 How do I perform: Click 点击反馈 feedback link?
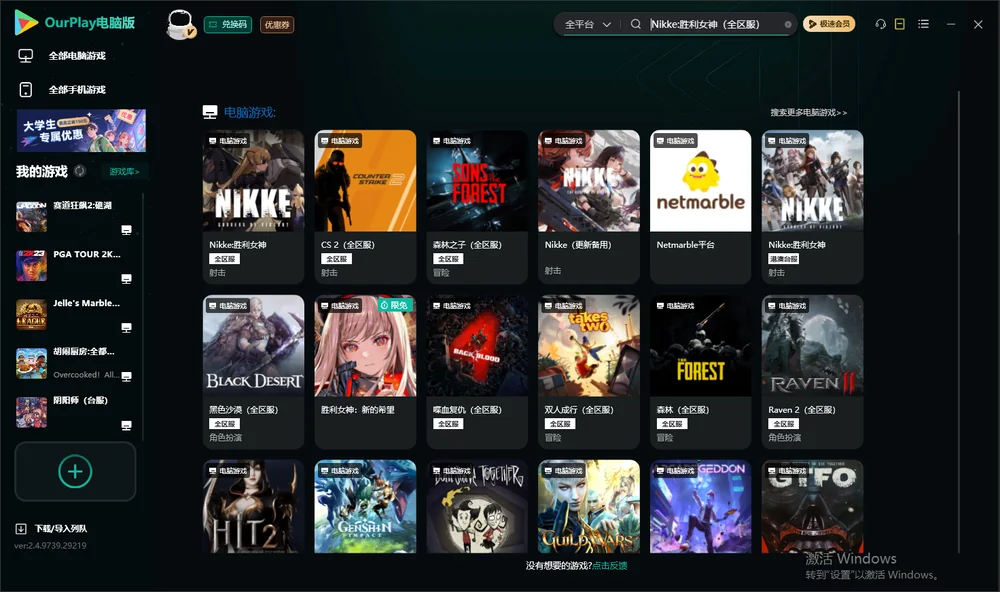click(610, 565)
